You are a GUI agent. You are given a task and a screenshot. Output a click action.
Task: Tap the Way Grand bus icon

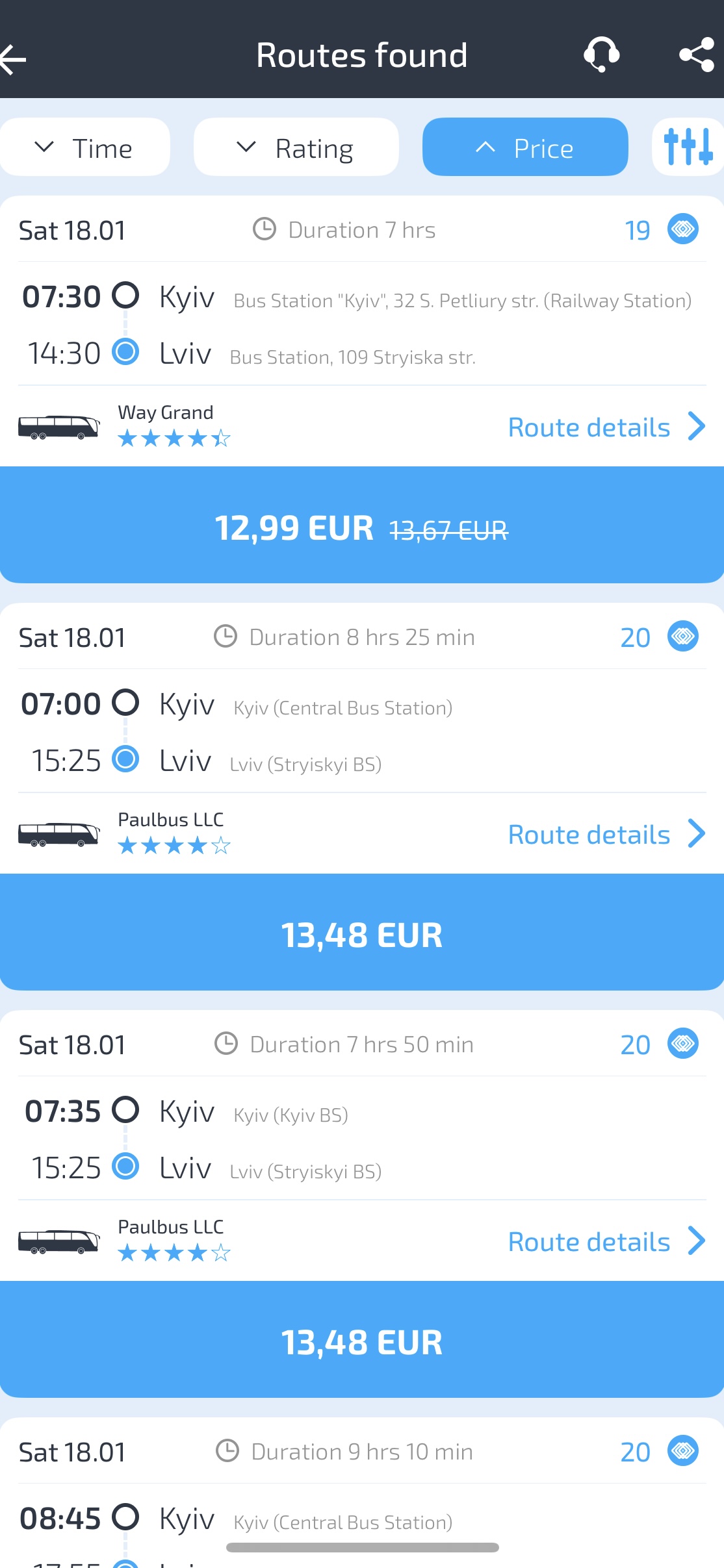58,427
